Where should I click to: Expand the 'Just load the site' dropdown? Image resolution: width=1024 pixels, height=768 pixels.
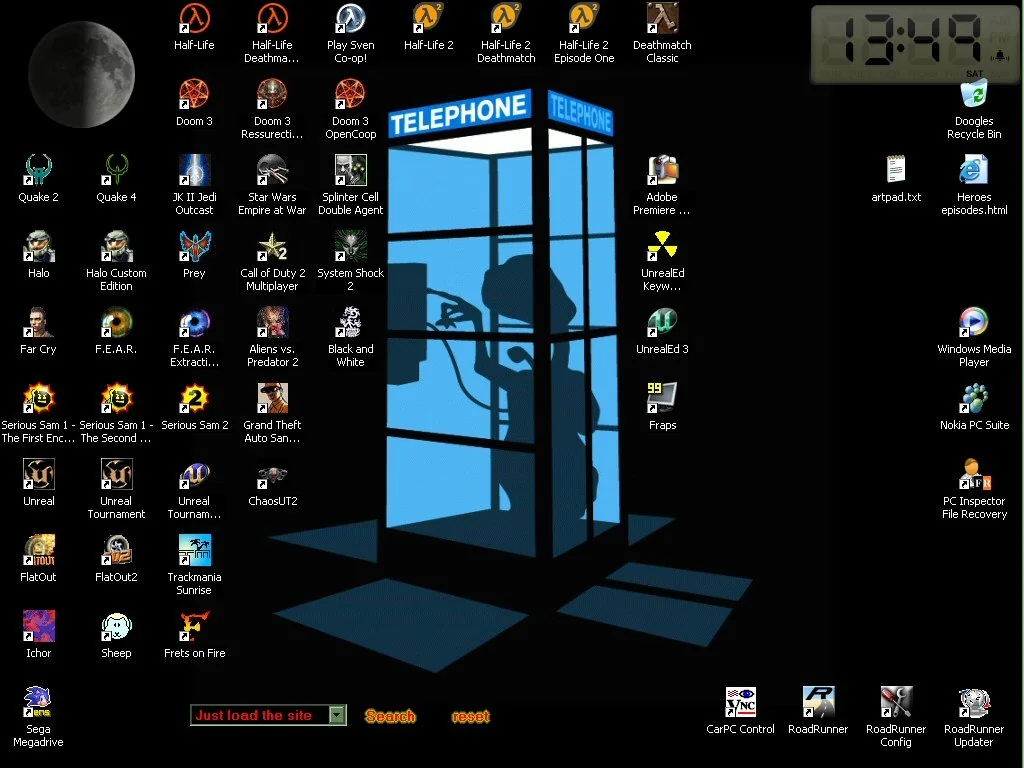pyautogui.click(x=337, y=715)
